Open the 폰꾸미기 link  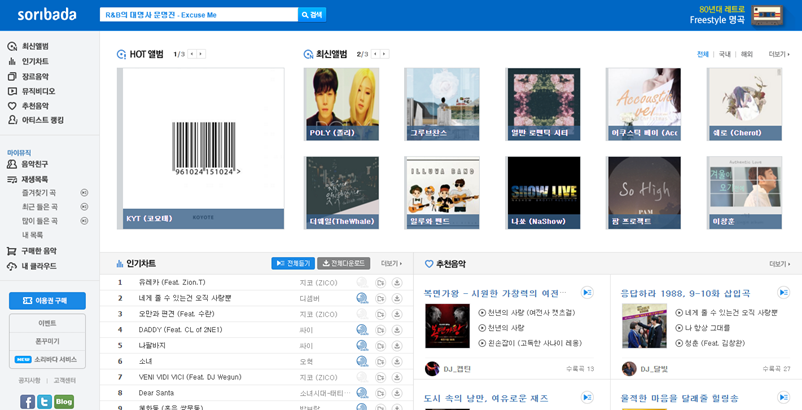tap(47, 341)
